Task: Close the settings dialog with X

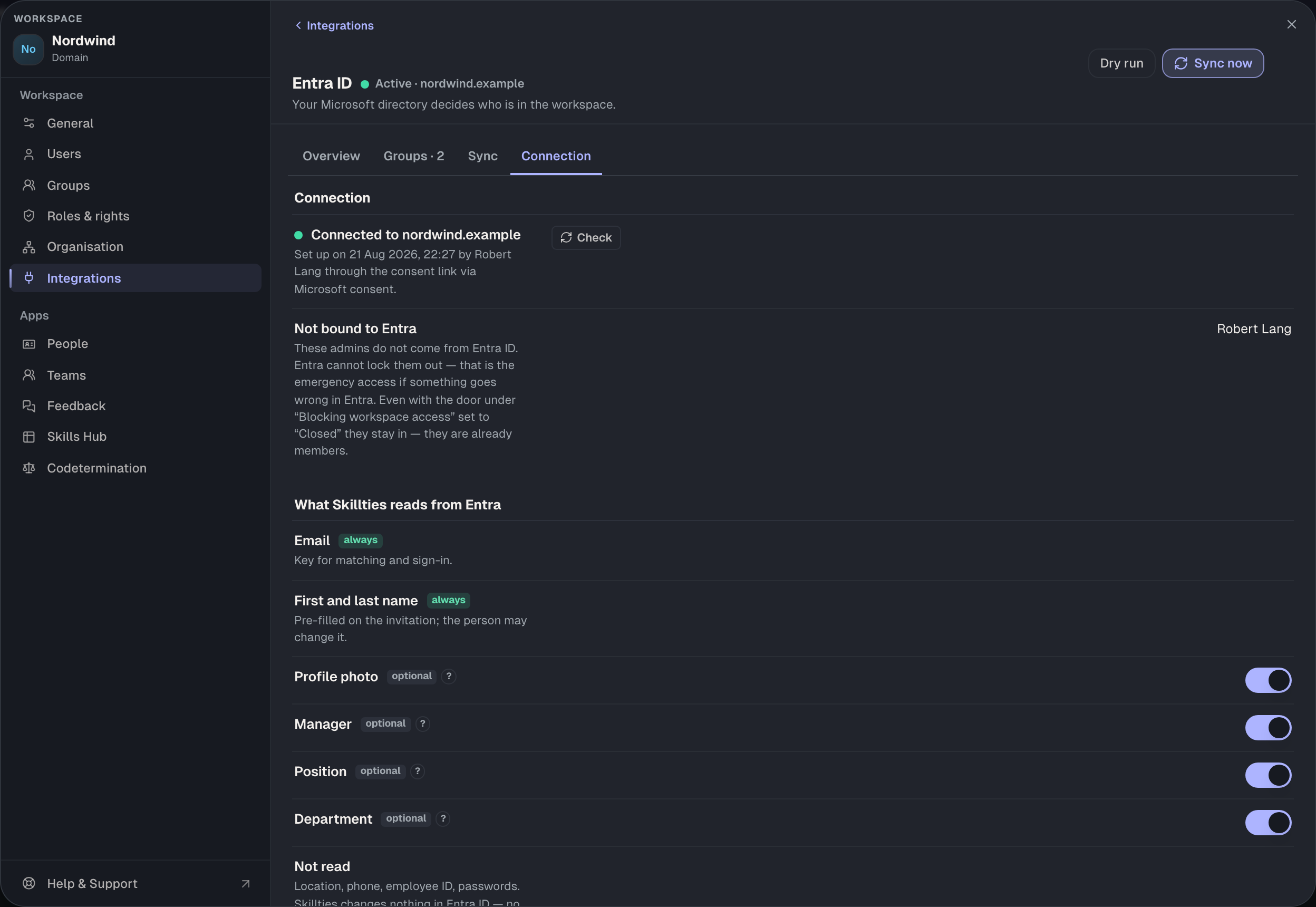Action: pyautogui.click(x=1291, y=24)
